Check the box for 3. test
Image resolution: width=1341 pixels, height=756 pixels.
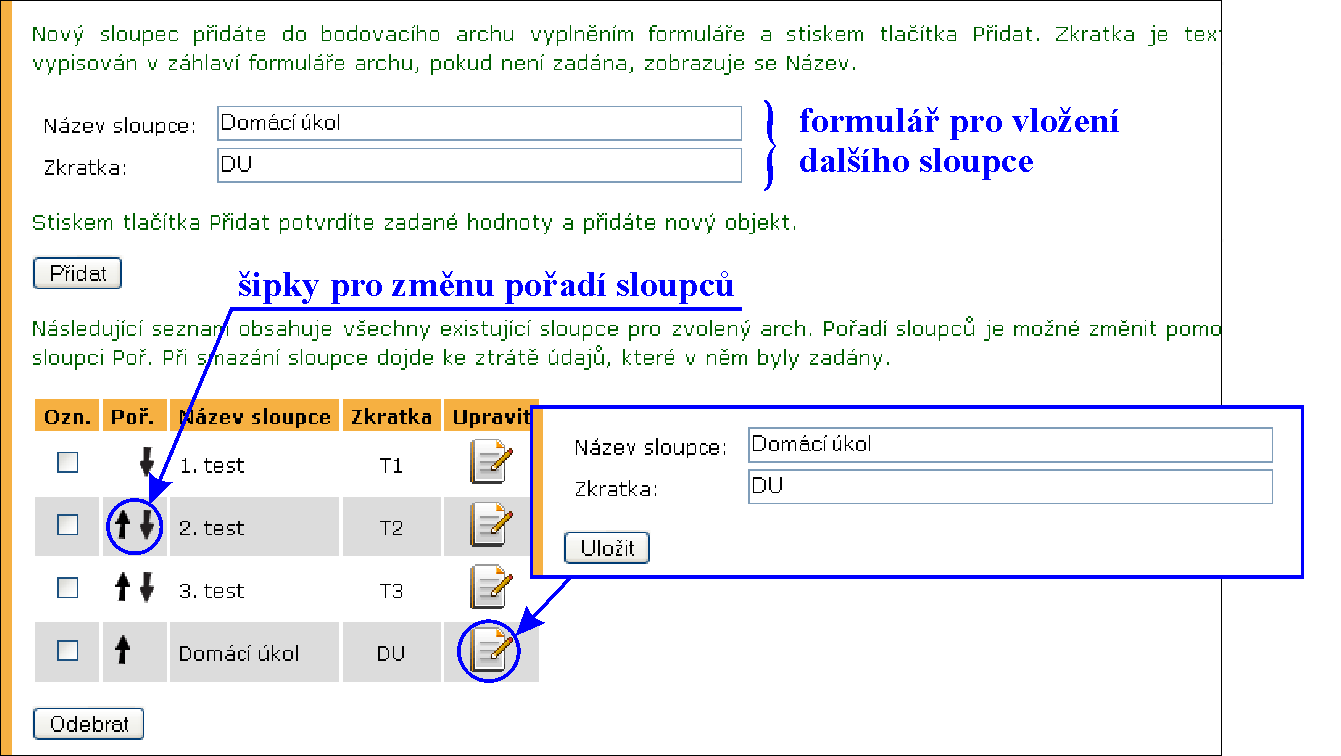tap(67, 588)
